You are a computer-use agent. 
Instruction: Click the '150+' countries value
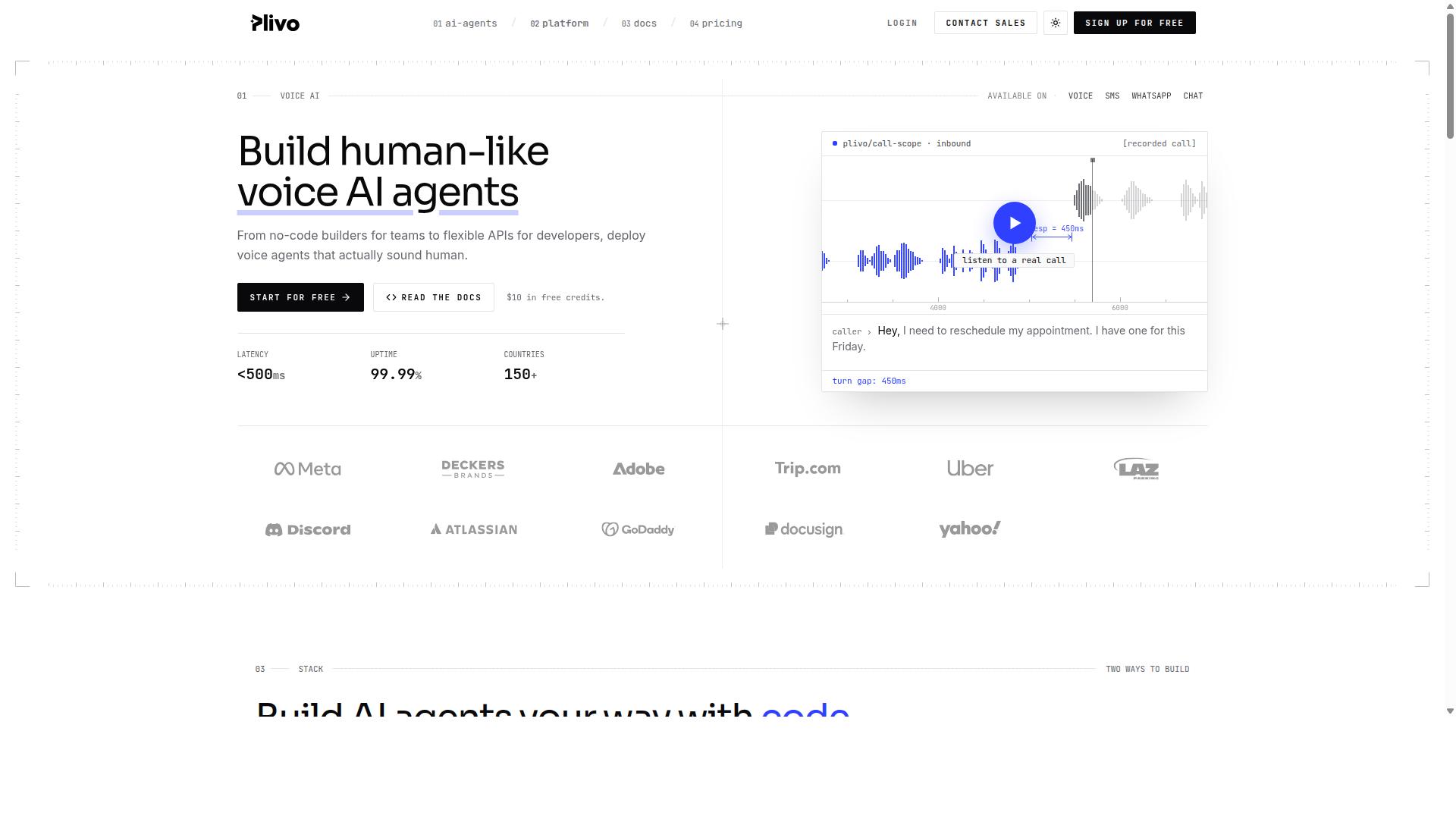click(520, 375)
